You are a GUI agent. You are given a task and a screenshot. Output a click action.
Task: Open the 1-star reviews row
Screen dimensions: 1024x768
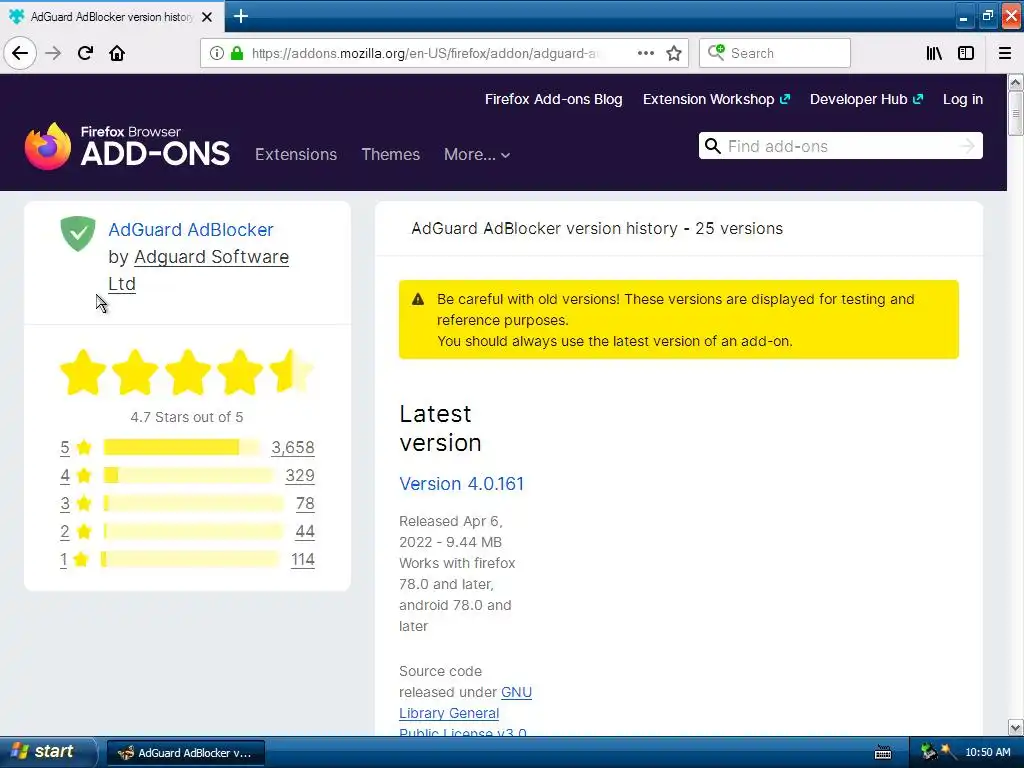tap(187, 560)
